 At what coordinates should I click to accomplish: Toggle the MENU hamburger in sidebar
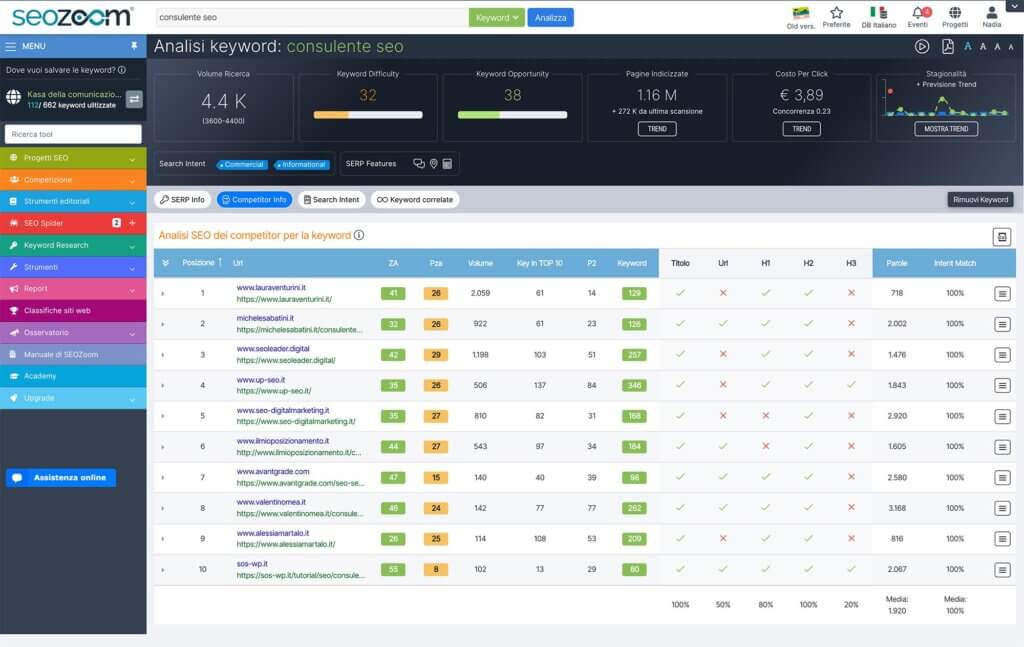11,46
